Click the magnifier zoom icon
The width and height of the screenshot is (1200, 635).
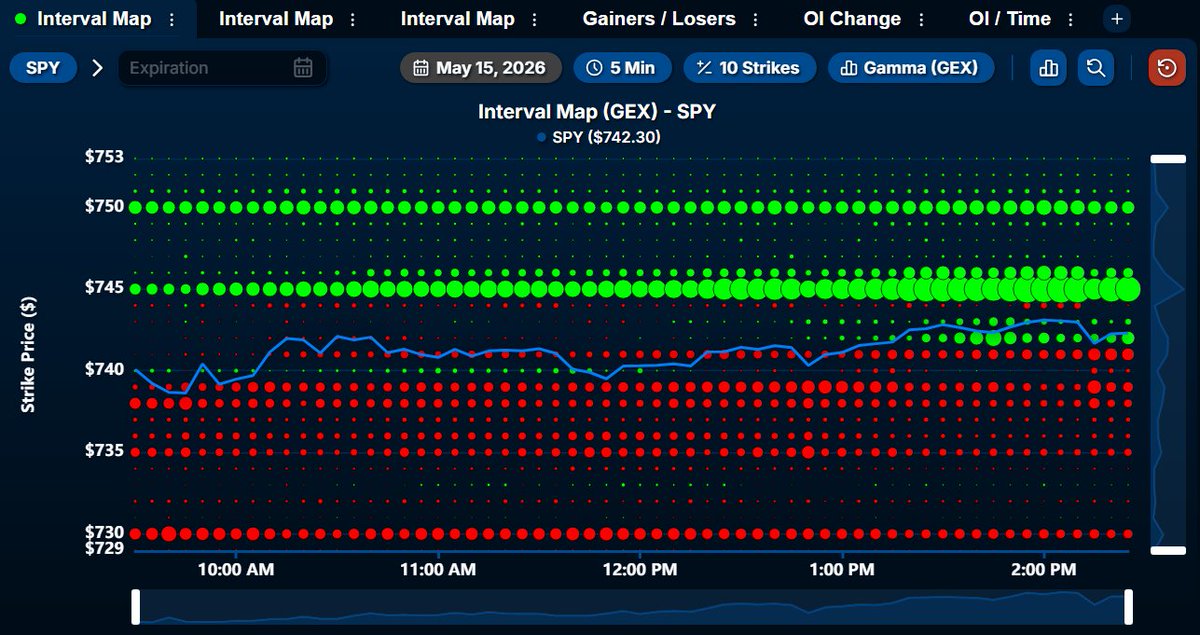(1096, 68)
